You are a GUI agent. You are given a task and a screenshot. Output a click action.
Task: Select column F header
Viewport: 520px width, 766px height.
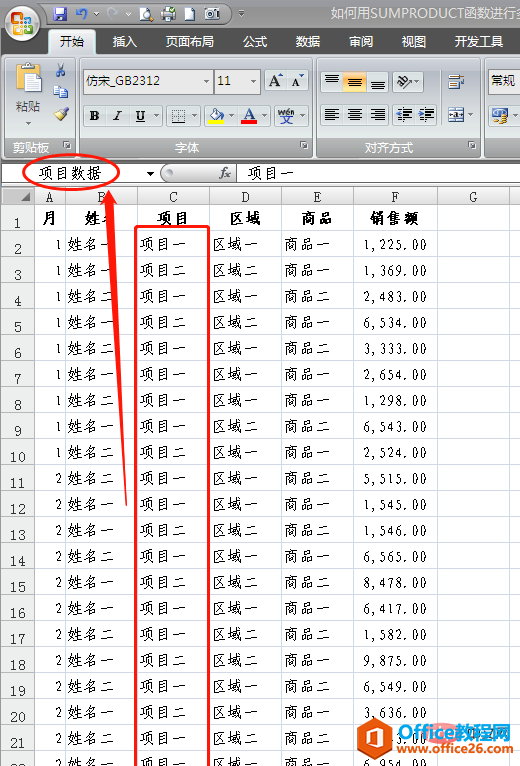click(395, 196)
